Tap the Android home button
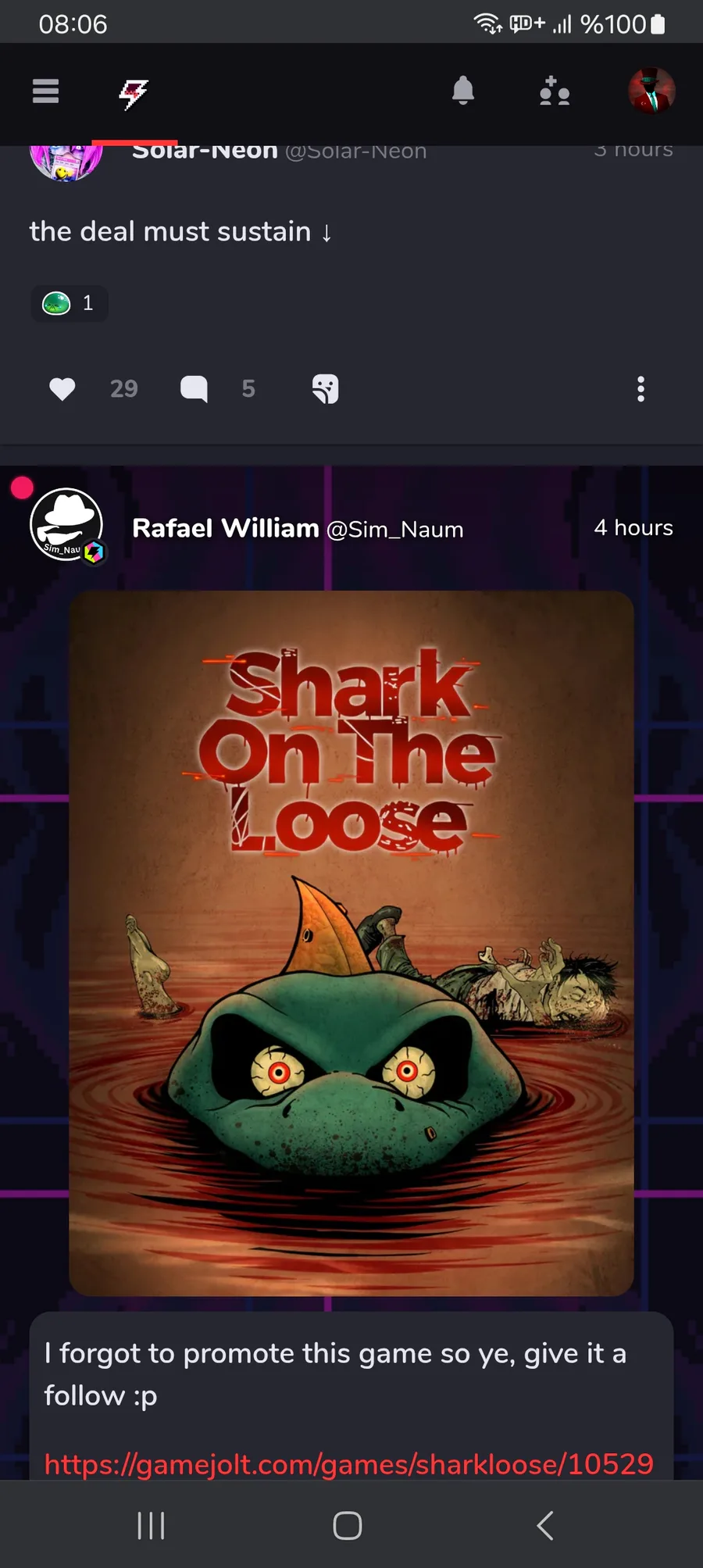Screen dimensions: 703x1568 [348, 1525]
